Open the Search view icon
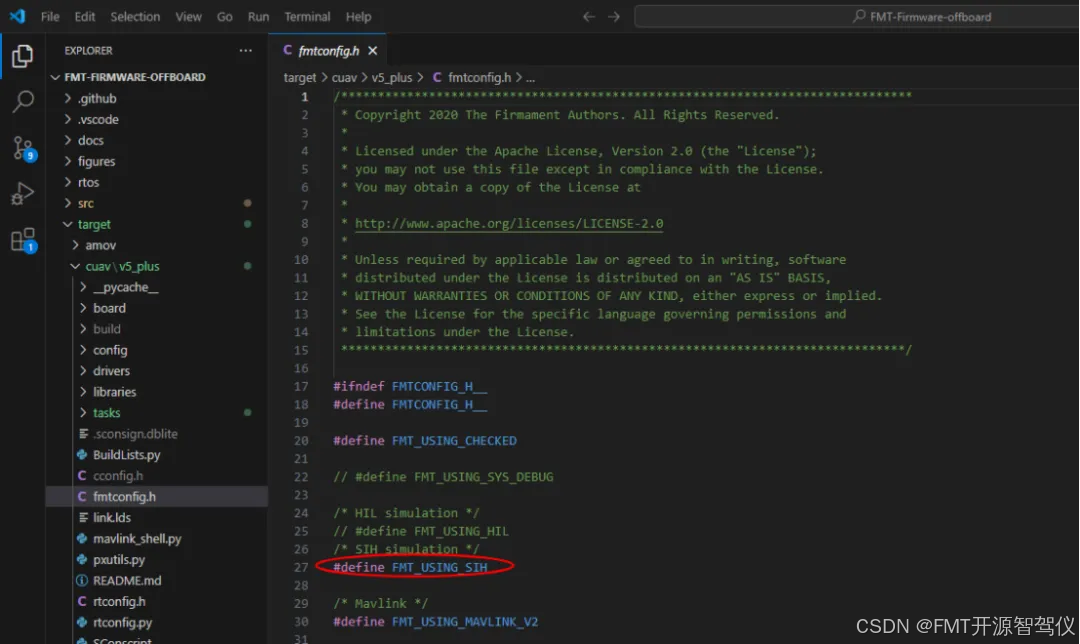Screen dimensions: 1080x644 [23, 101]
